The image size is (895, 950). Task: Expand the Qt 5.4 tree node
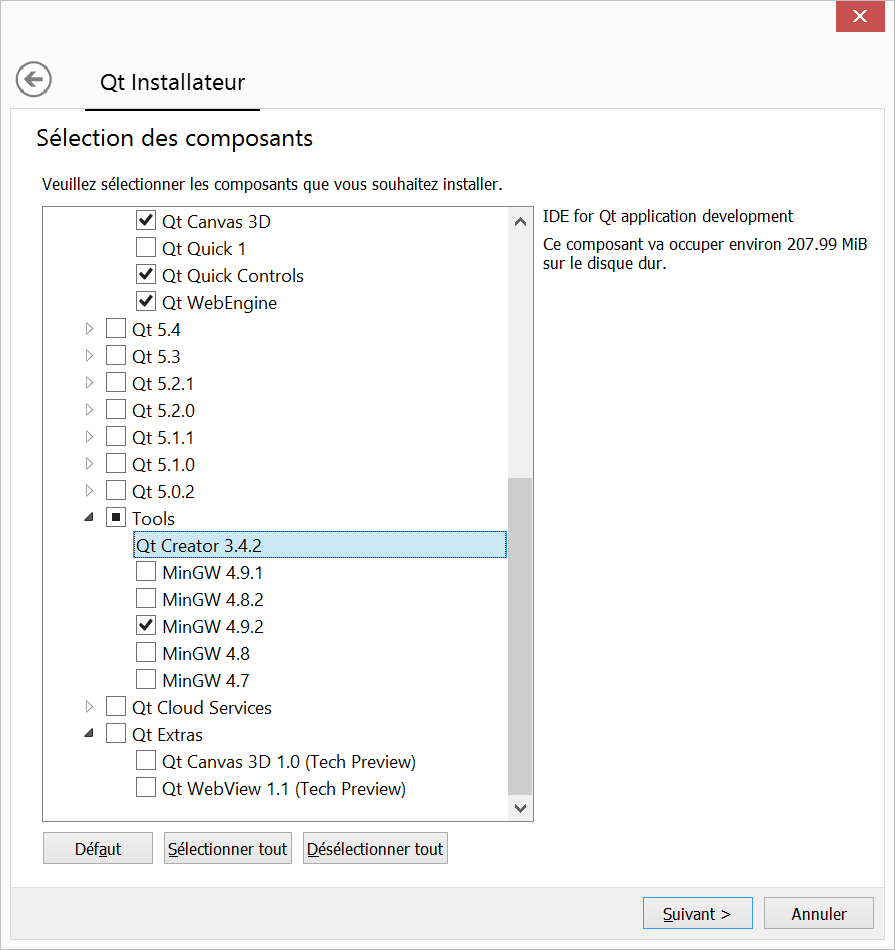point(90,329)
